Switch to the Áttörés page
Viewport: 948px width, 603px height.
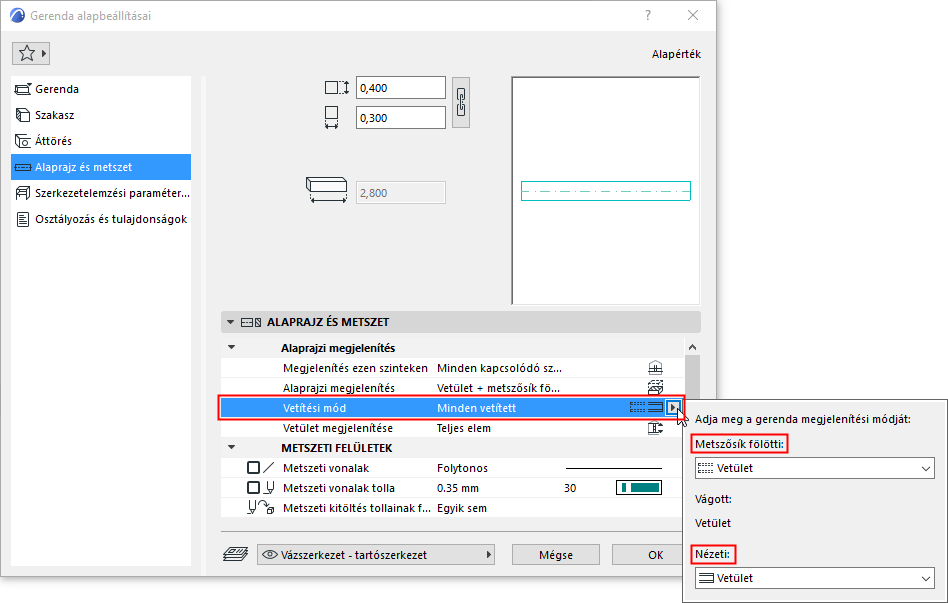101,141
